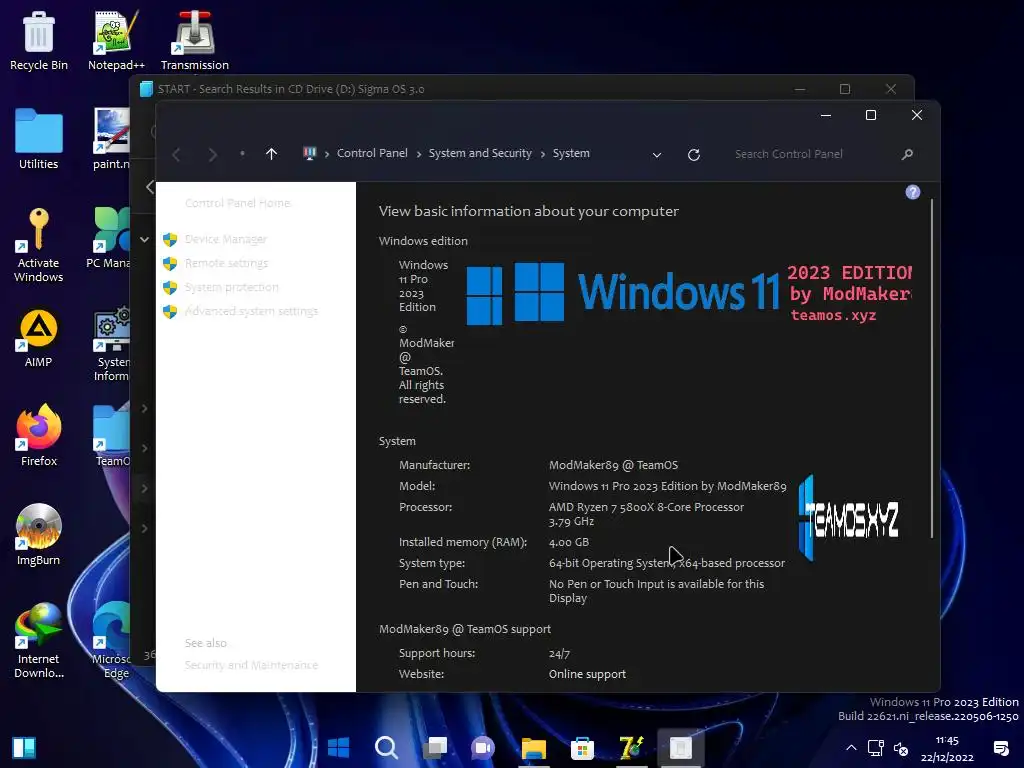Select the ModMaker89 @ TeamOS manufacturer value
Viewport: 1024px width, 768px height.
613,465
